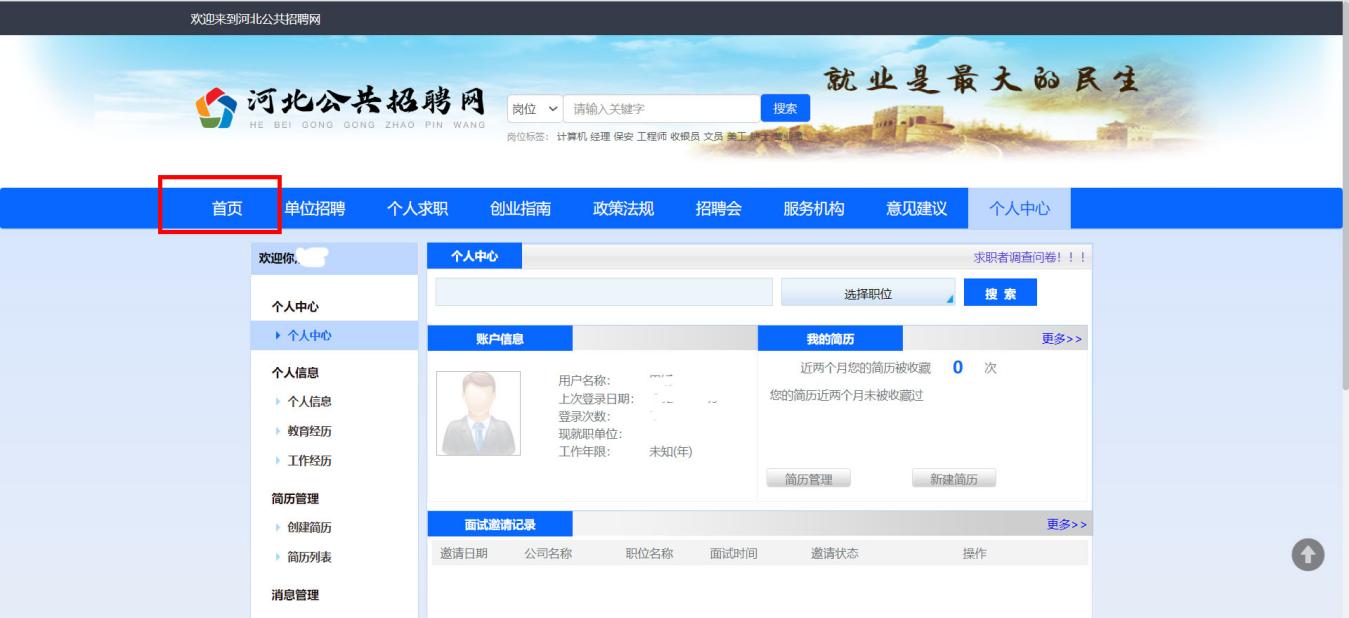Open the 创业指南 navigation item
1349x618 pixels.
(520, 208)
